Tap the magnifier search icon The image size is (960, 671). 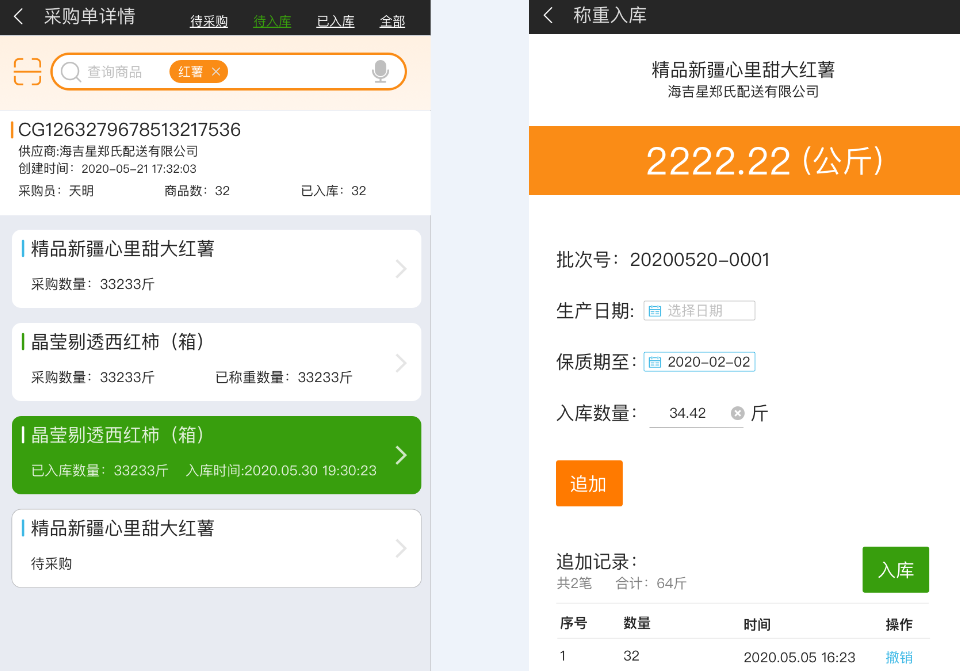[x=71, y=72]
